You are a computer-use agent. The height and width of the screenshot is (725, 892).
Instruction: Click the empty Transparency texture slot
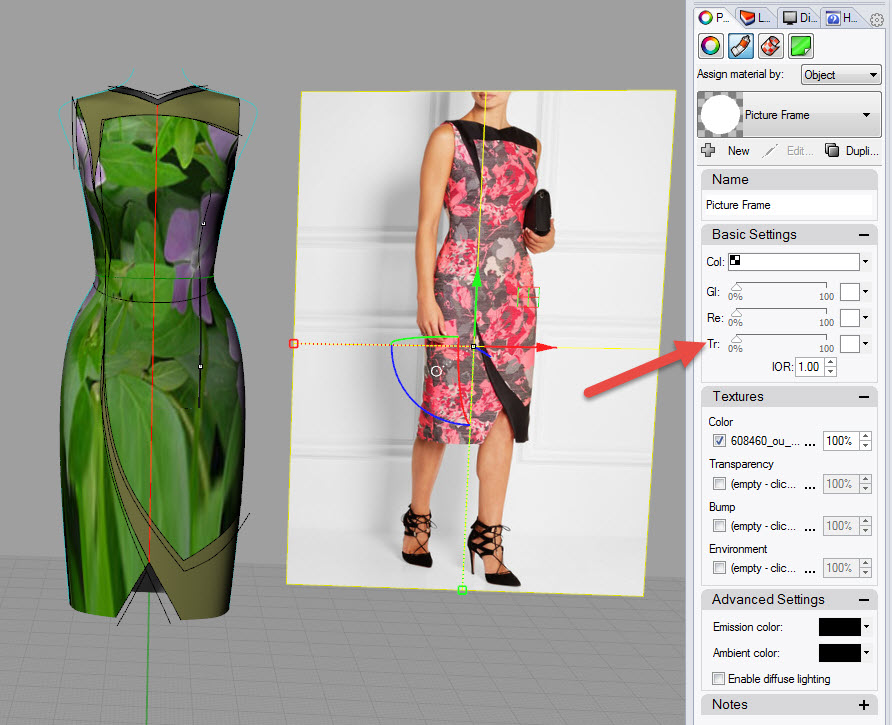point(765,484)
